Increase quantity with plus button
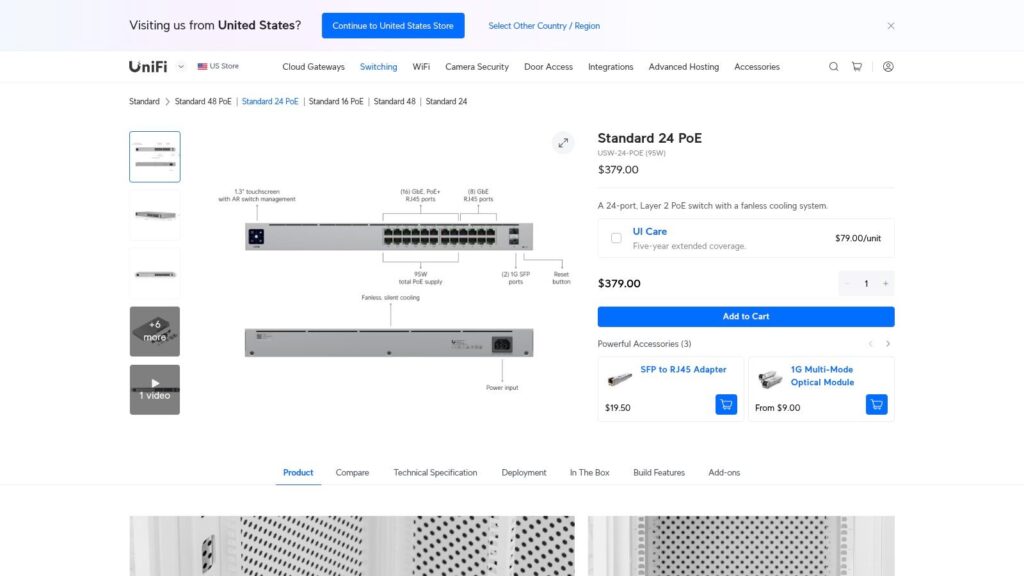The width and height of the screenshot is (1024, 576). (886, 283)
